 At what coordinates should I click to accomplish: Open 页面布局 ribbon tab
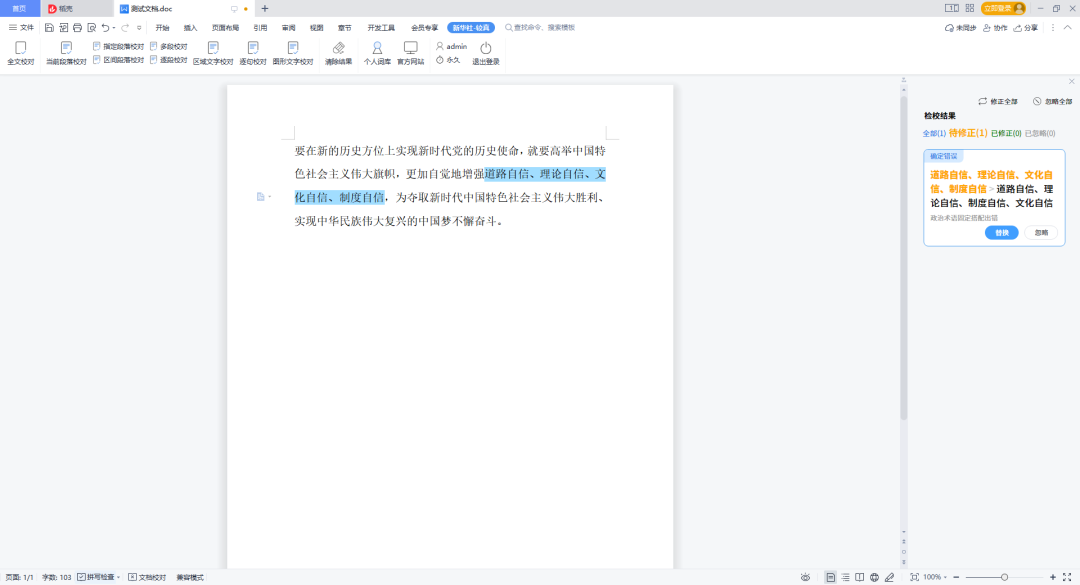pyautogui.click(x=225, y=28)
